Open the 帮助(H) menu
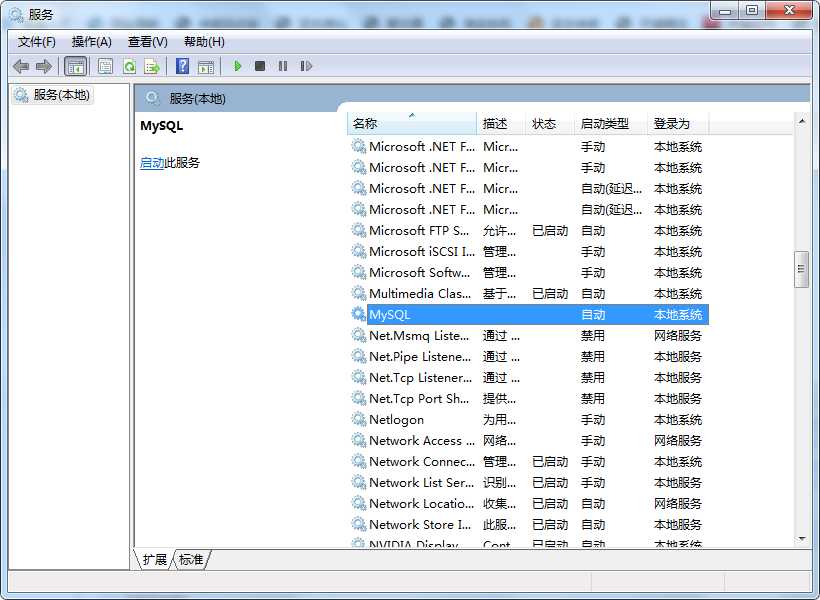 click(204, 42)
